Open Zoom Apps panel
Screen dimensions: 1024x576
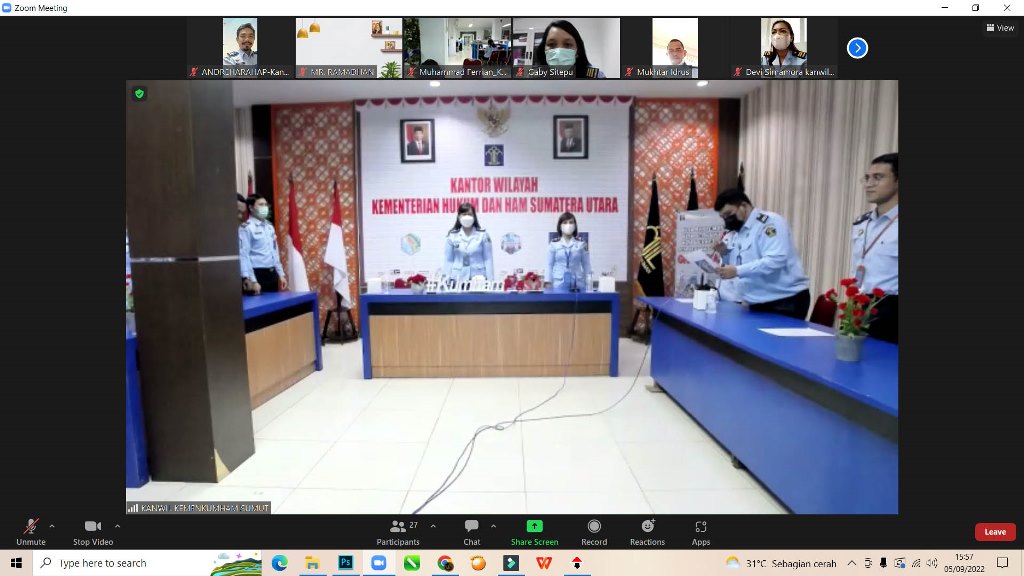click(701, 530)
